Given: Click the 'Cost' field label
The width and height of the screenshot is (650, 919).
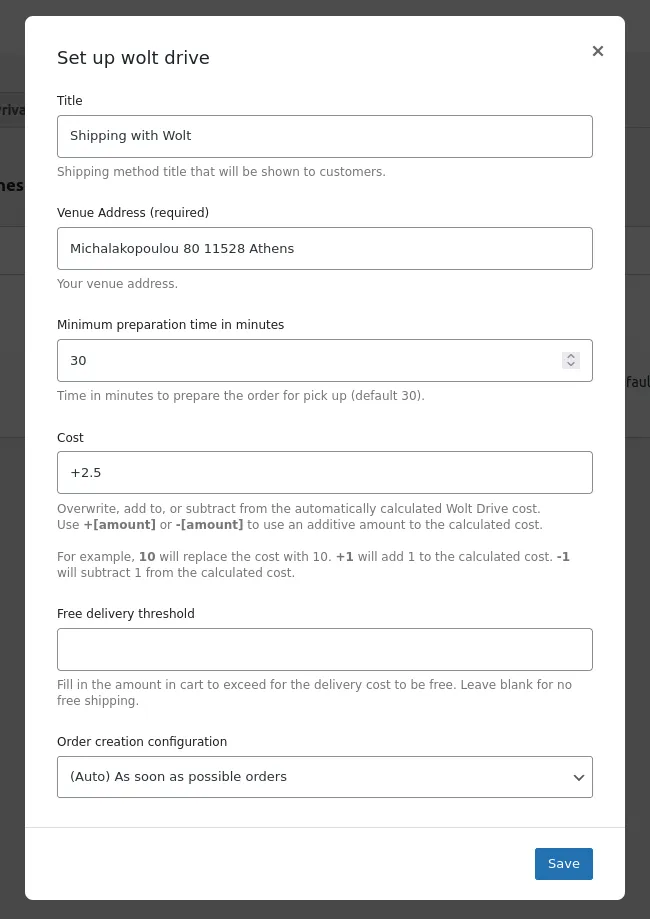Looking at the screenshot, I should click(70, 438).
